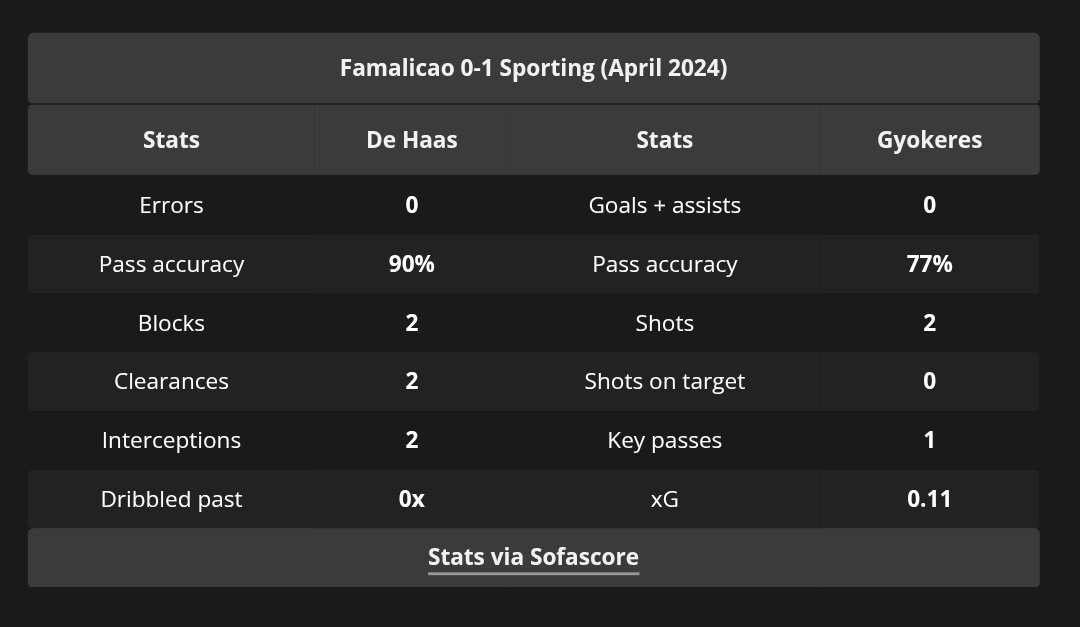Image resolution: width=1080 pixels, height=627 pixels.
Task: Select the Dribbled past label
Action: (x=171, y=499)
